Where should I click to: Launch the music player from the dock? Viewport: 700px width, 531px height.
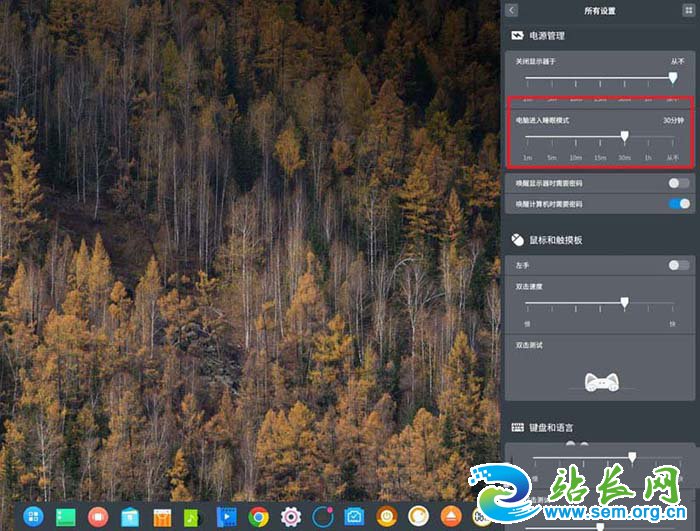(194, 516)
